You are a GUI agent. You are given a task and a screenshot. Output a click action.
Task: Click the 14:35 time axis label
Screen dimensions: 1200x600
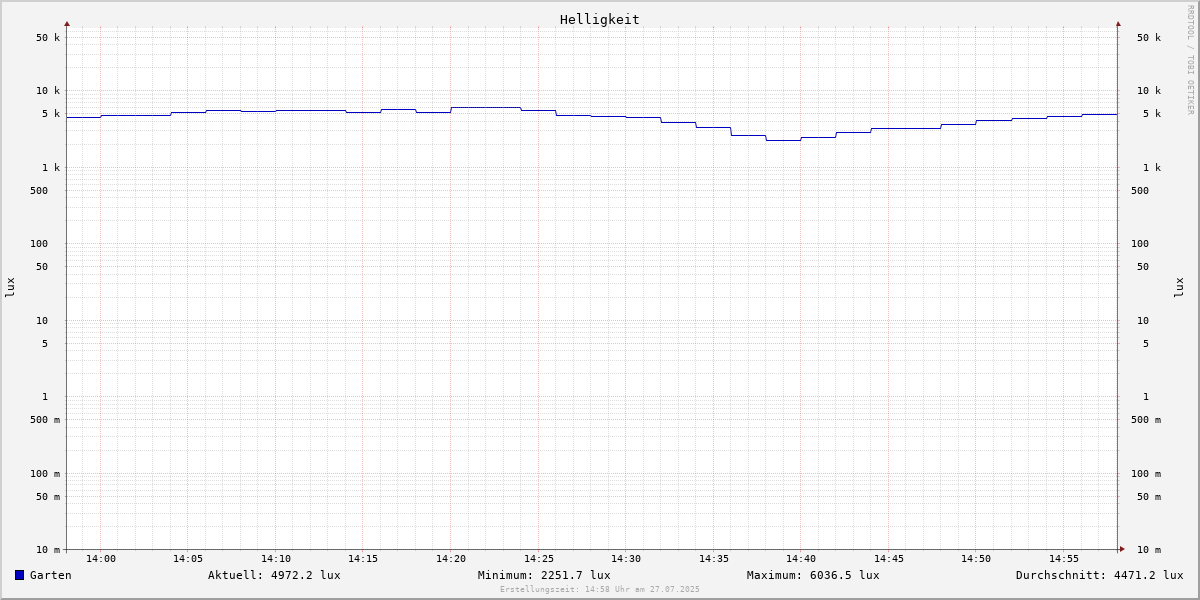(714, 559)
